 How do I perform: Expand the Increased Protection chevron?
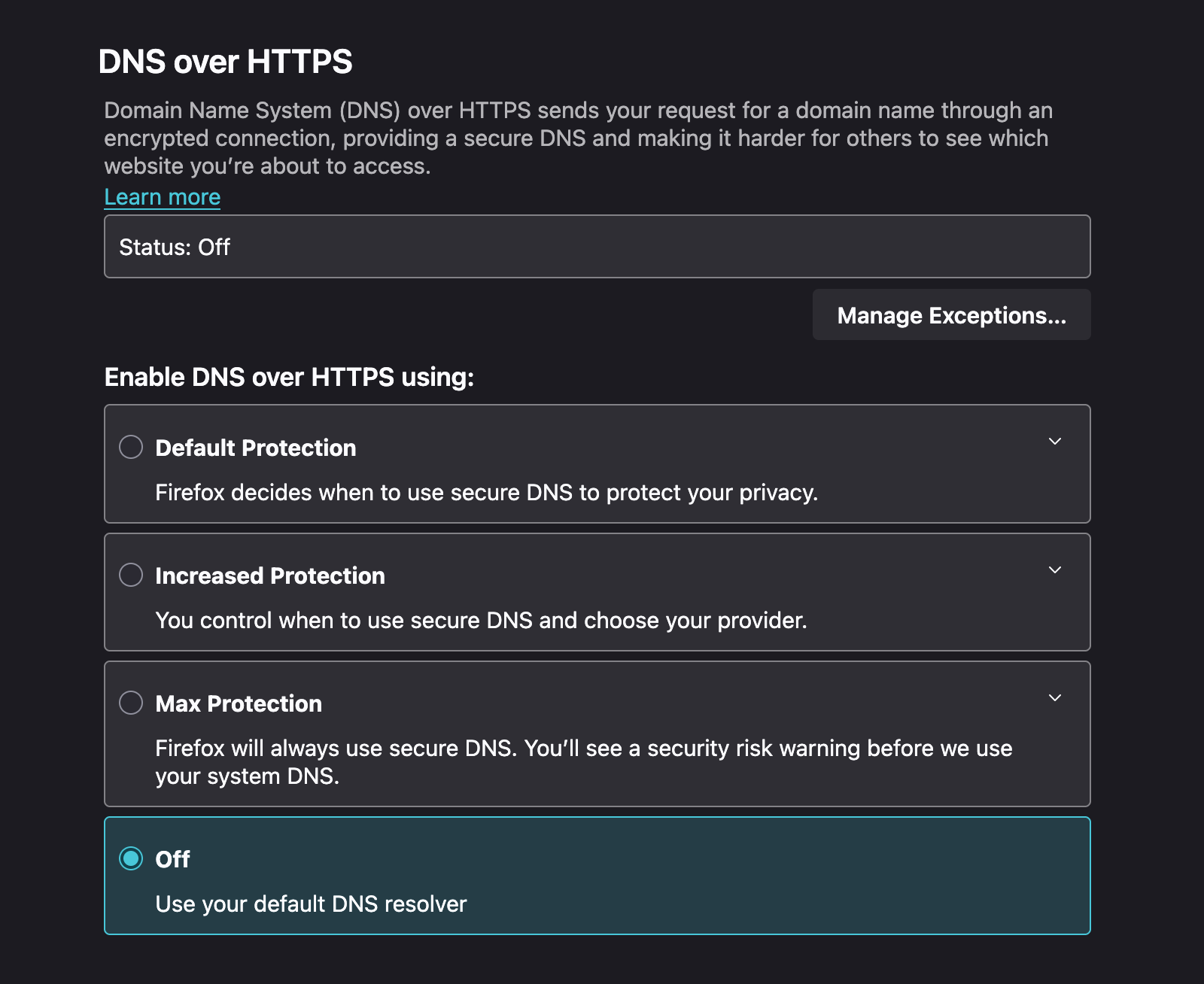[x=1055, y=569]
